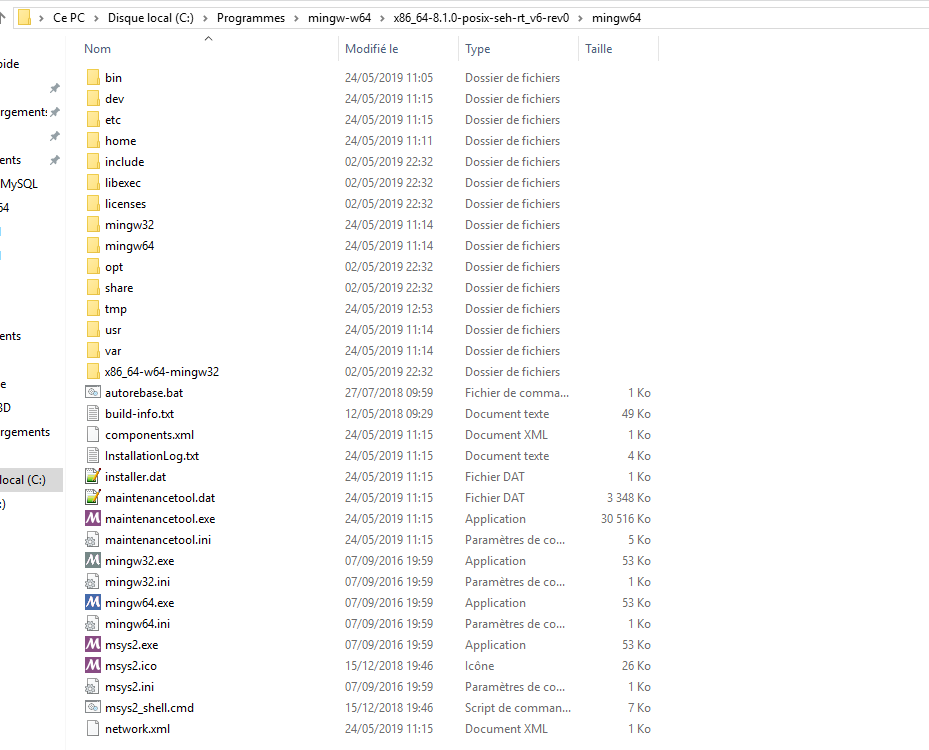Screen dimensions: 929x750
Task: Click the Icône type cell
Action: [479, 666]
